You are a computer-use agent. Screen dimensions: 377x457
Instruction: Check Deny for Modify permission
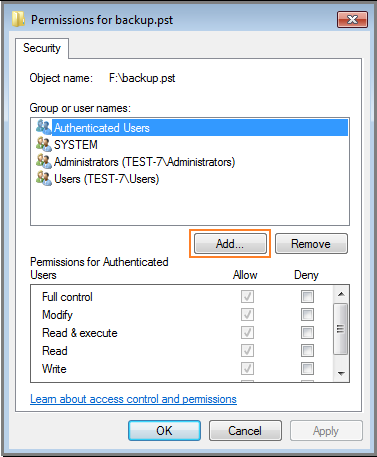click(x=307, y=314)
